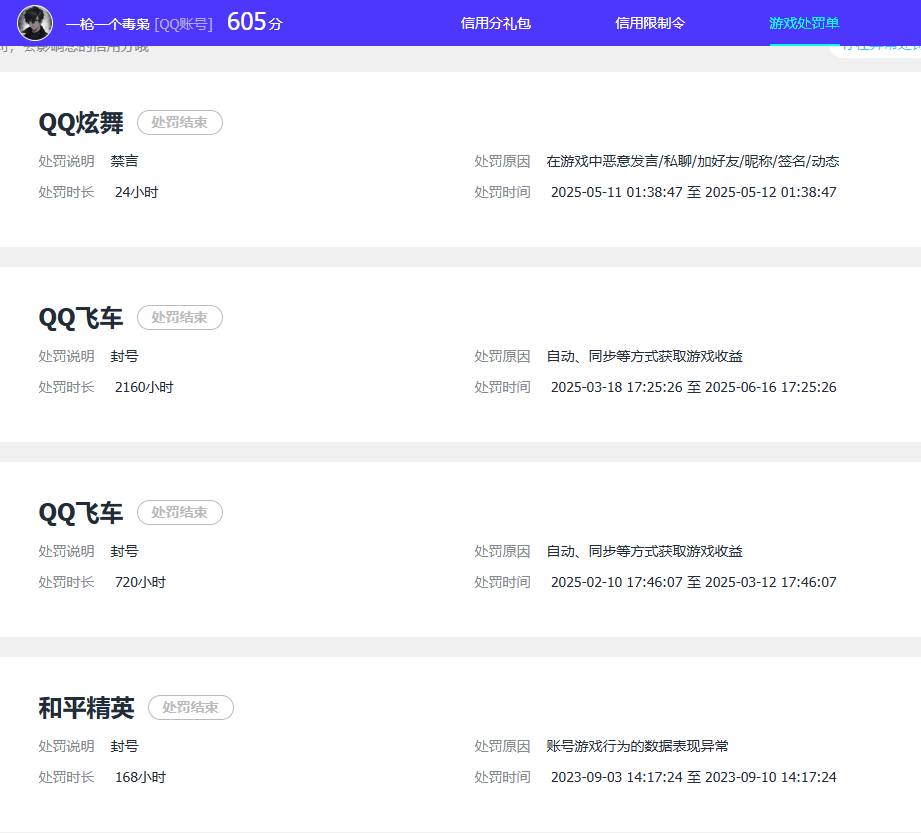Click the 605分 credit score
This screenshot has width=921, height=833.
coord(254,22)
